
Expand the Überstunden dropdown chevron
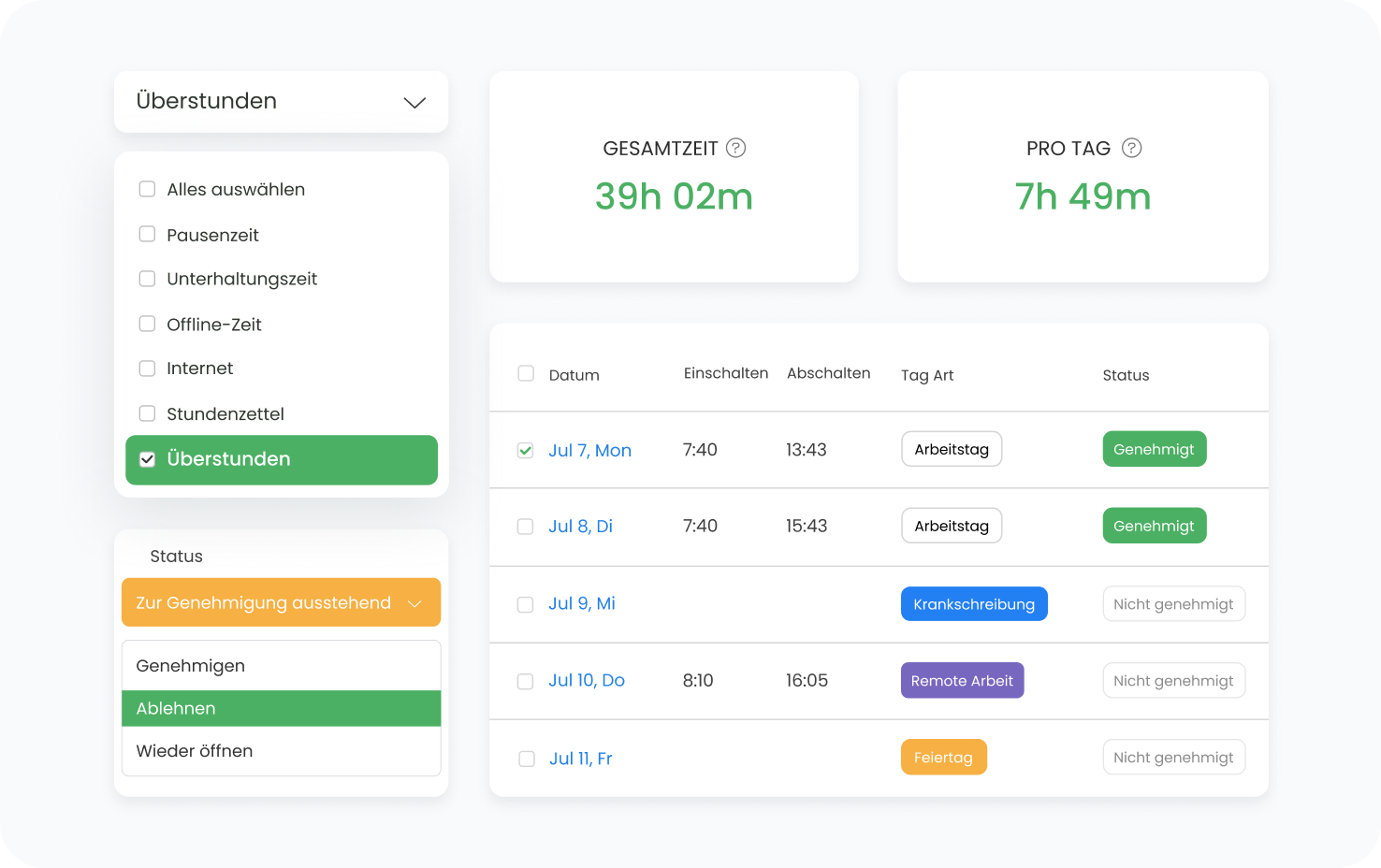(x=414, y=102)
